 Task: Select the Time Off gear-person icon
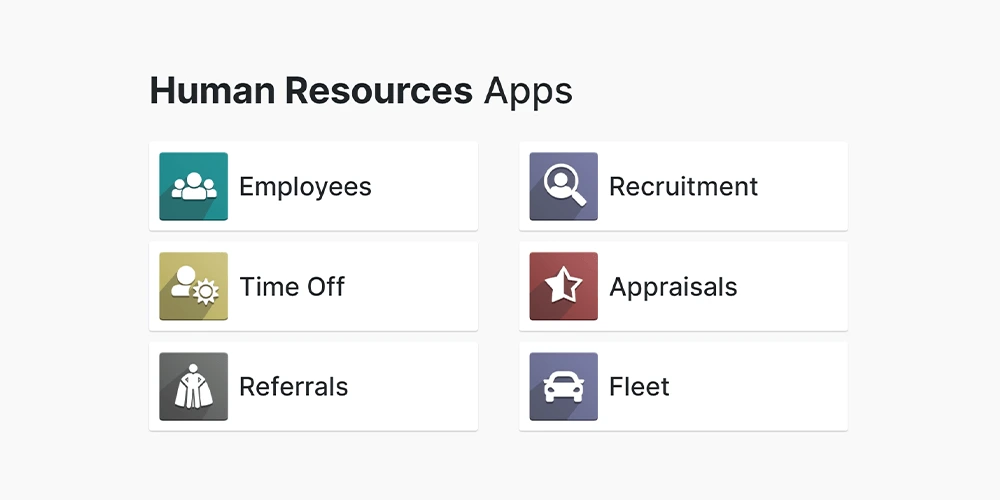193,286
